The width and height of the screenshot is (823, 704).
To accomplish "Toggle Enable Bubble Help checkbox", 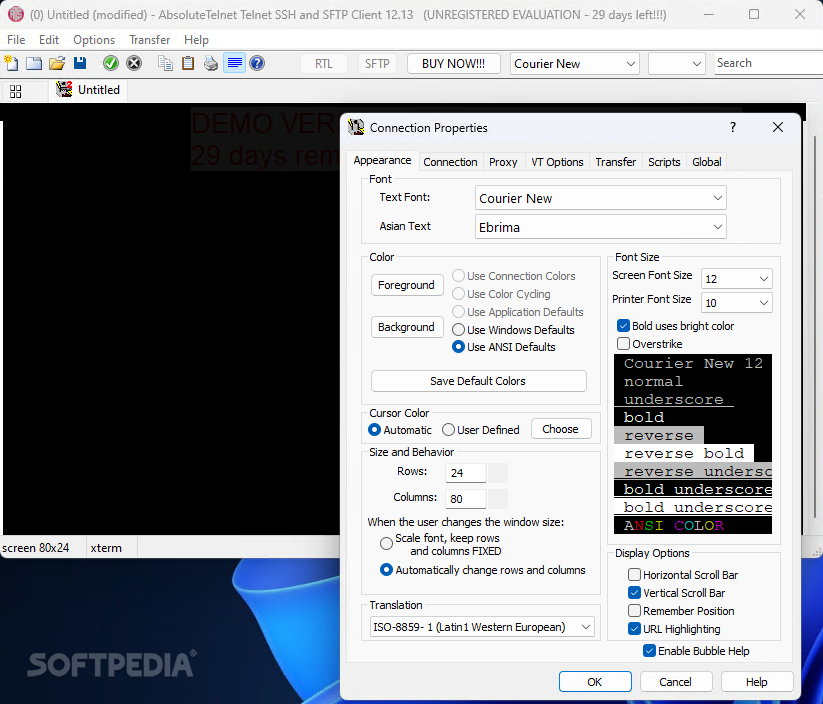I will [649, 651].
